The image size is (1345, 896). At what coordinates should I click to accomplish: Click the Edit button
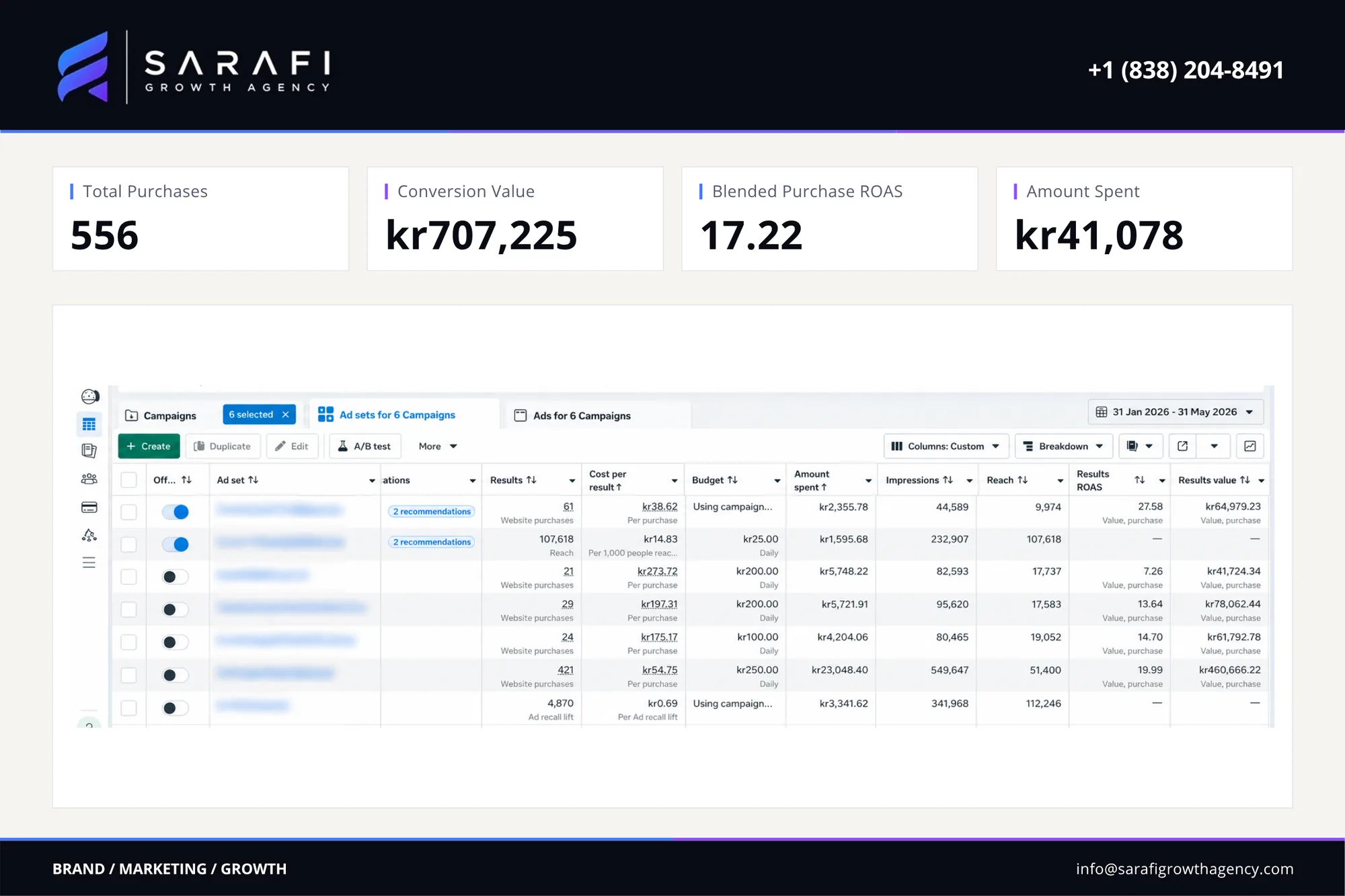coord(292,446)
